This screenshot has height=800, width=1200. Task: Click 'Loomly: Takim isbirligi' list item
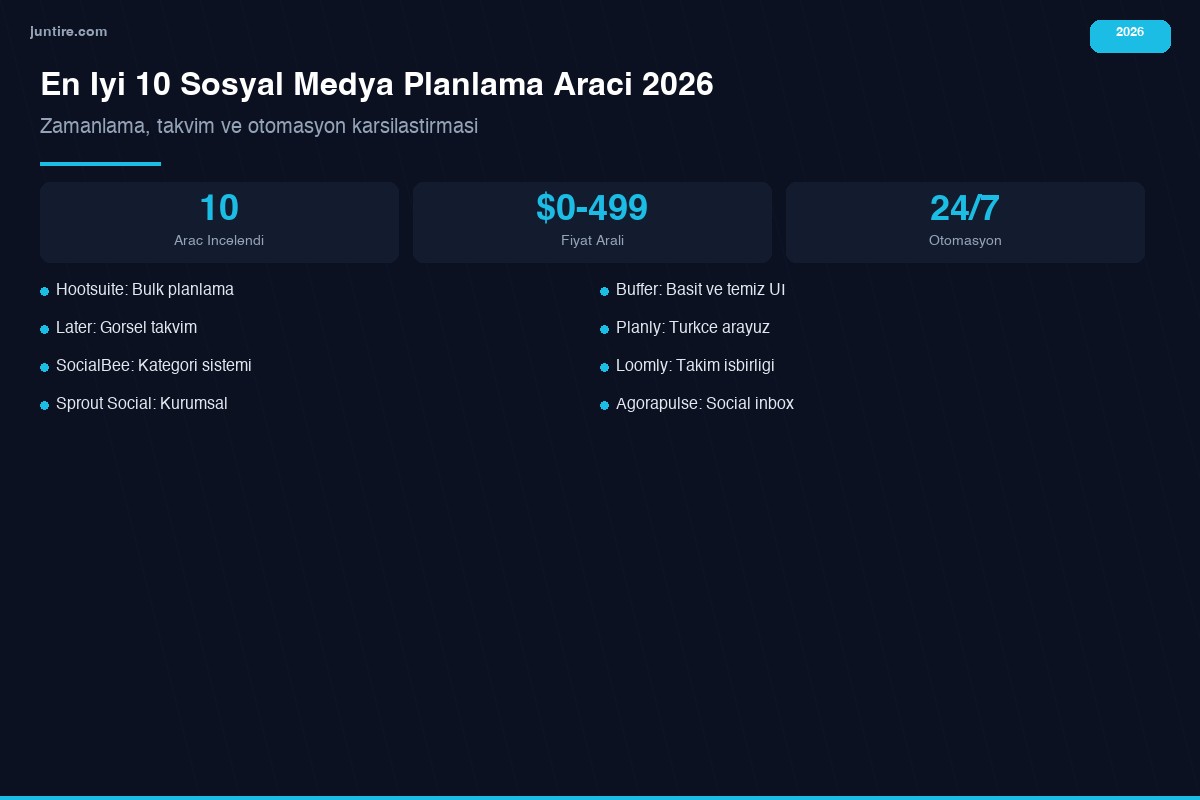695,366
